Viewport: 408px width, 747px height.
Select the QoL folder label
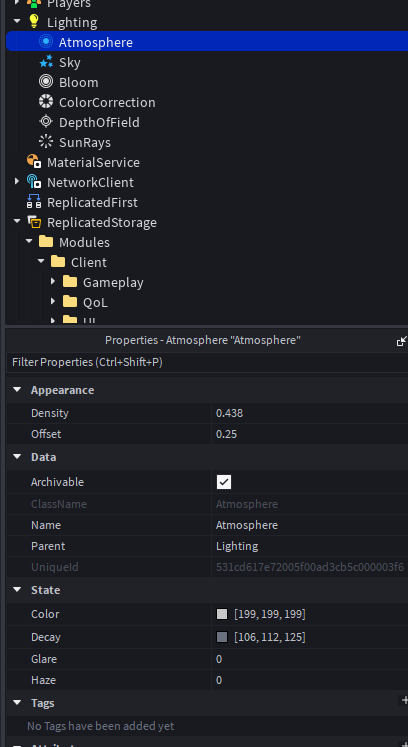95,303
